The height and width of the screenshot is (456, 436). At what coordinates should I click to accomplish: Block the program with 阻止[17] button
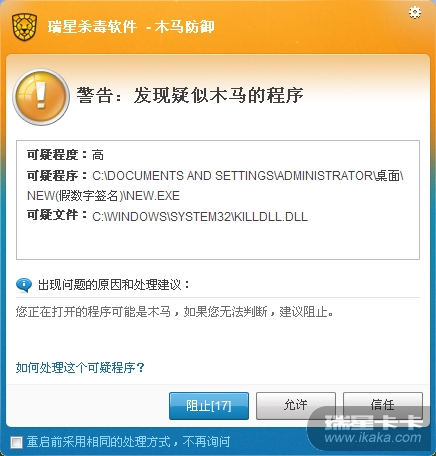209,406
